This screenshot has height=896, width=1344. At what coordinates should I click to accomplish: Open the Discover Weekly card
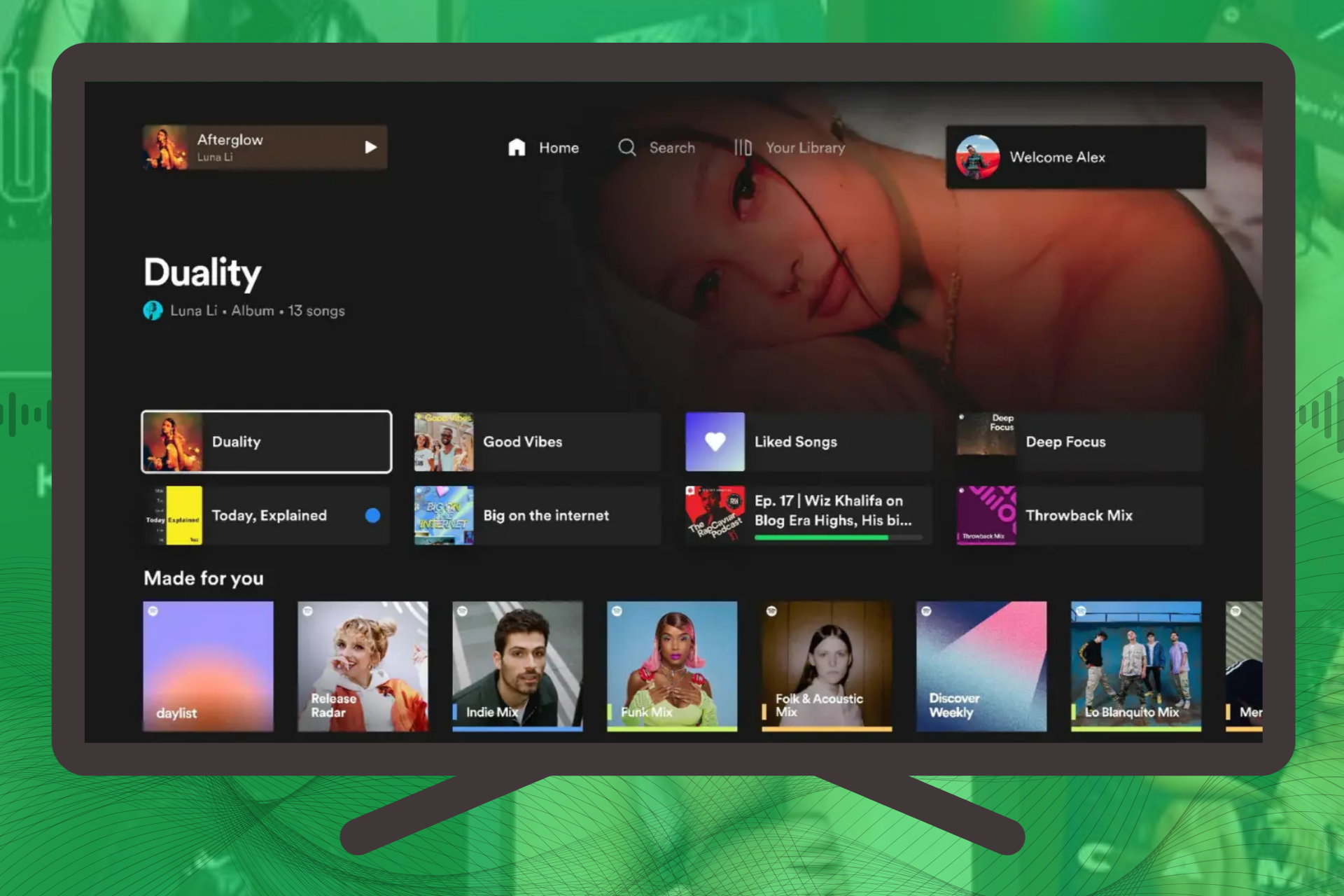[981, 666]
